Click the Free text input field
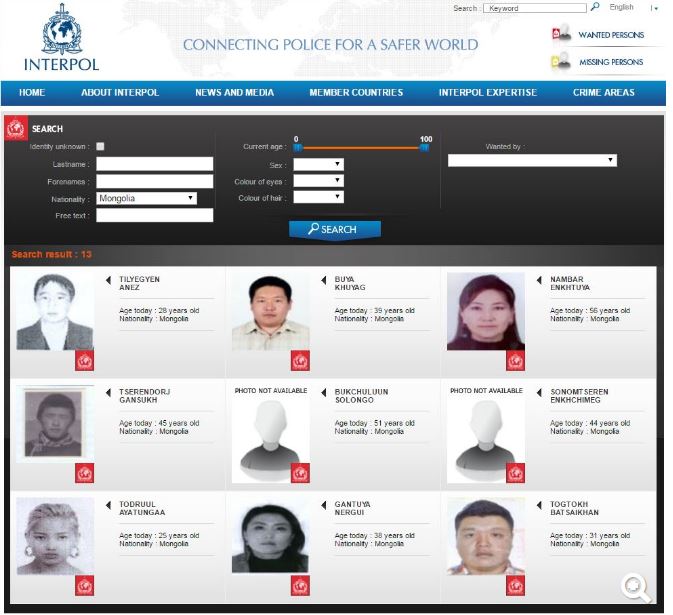This screenshot has height=615, width=673. pos(155,215)
